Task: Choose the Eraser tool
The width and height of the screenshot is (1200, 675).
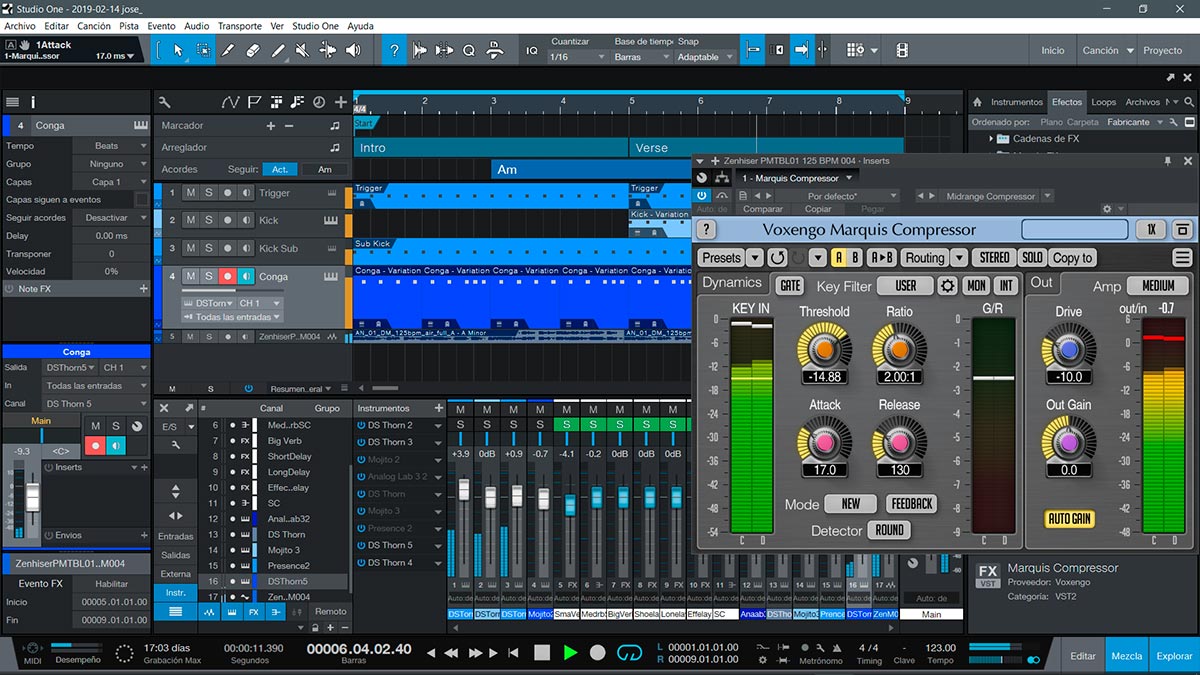Action: click(x=252, y=50)
